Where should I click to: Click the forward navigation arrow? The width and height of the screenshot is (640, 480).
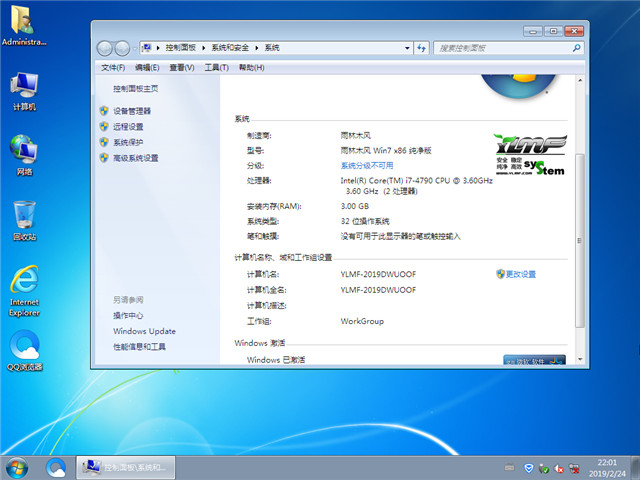(122, 49)
